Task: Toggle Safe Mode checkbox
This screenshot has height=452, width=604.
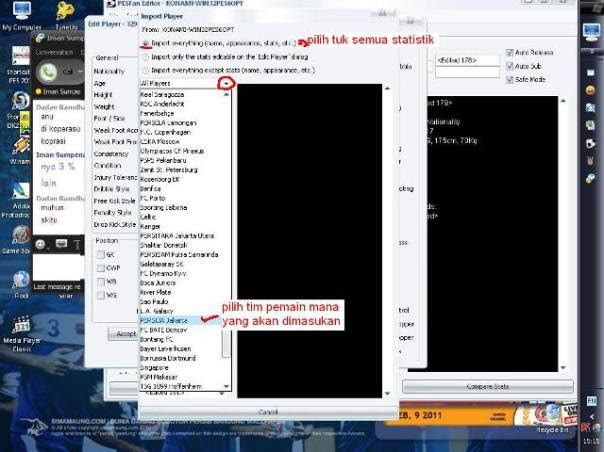Action: (x=510, y=80)
